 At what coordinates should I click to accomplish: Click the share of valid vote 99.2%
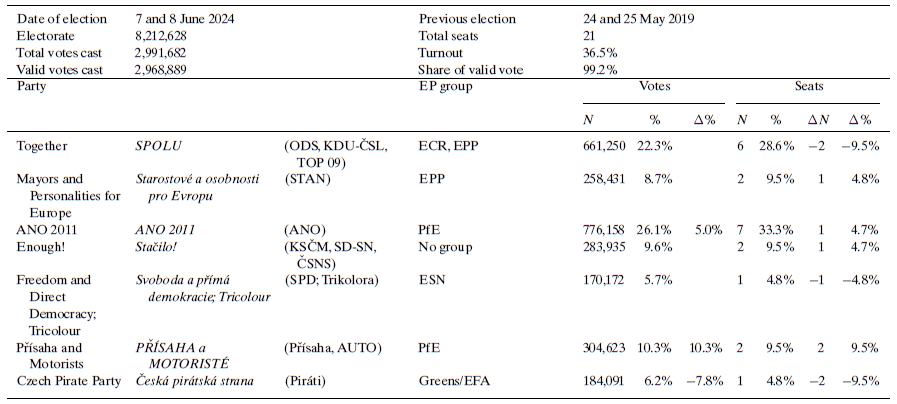[600, 70]
